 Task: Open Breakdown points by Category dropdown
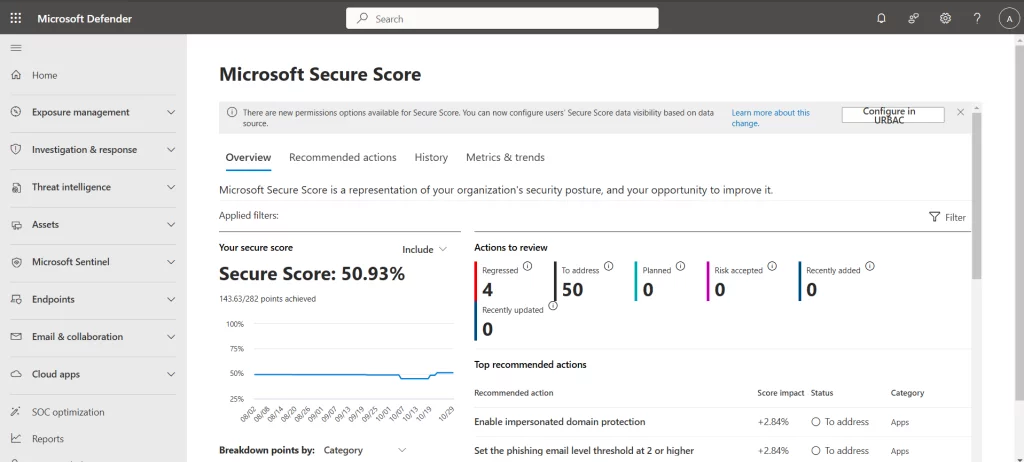[365, 450]
